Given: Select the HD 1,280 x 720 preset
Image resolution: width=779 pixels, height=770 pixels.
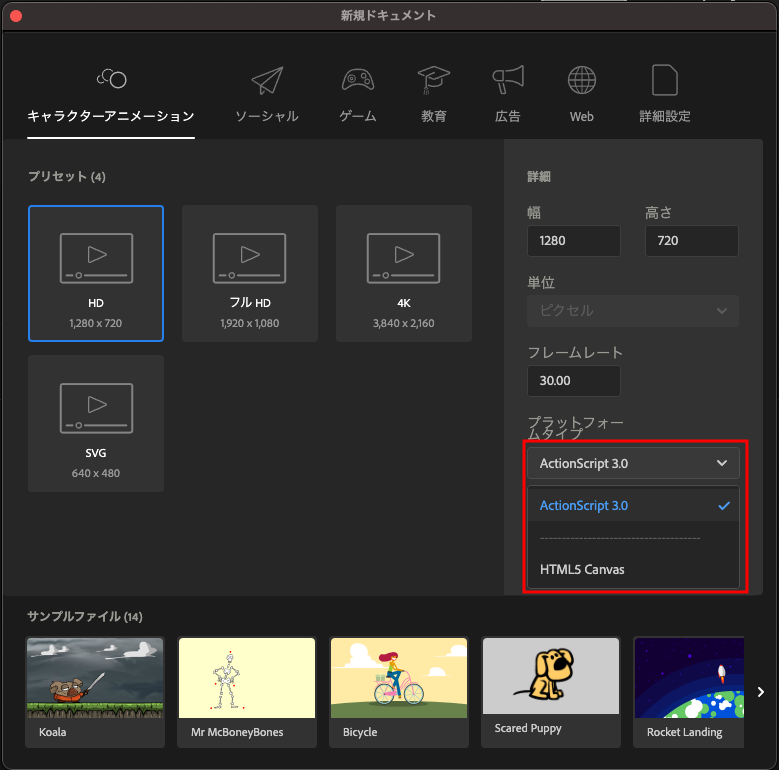Looking at the screenshot, I should pyautogui.click(x=96, y=273).
